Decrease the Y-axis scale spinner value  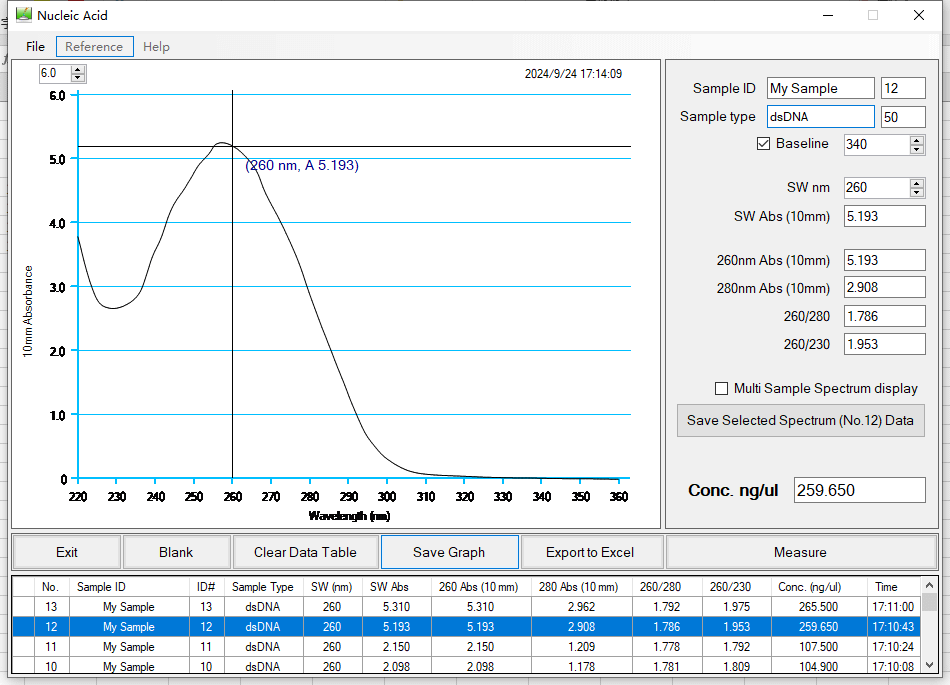(79, 78)
